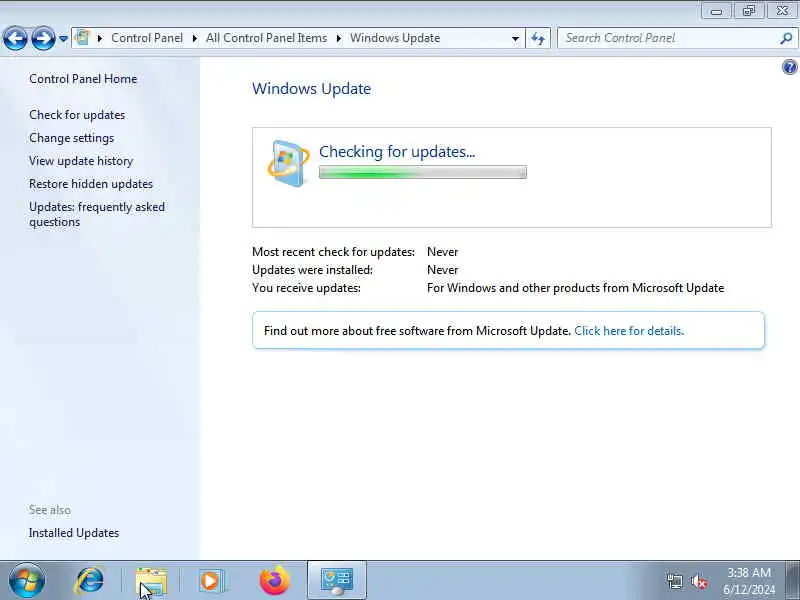Restore down the Windows Update window
The height and width of the screenshot is (600, 800).
748,11
